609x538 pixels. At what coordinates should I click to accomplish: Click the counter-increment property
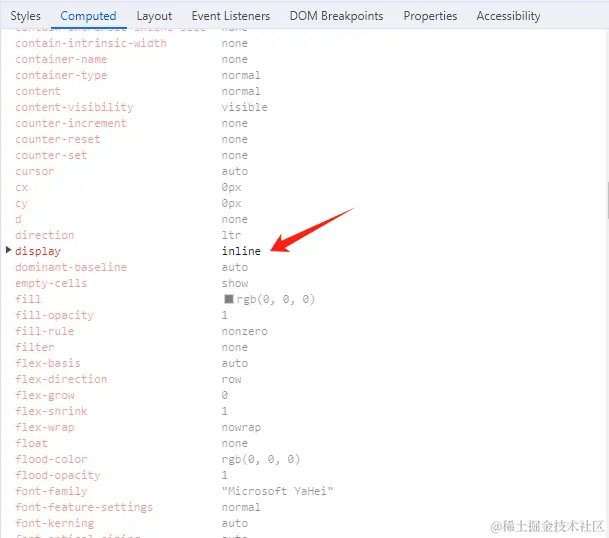coord(71,123)
